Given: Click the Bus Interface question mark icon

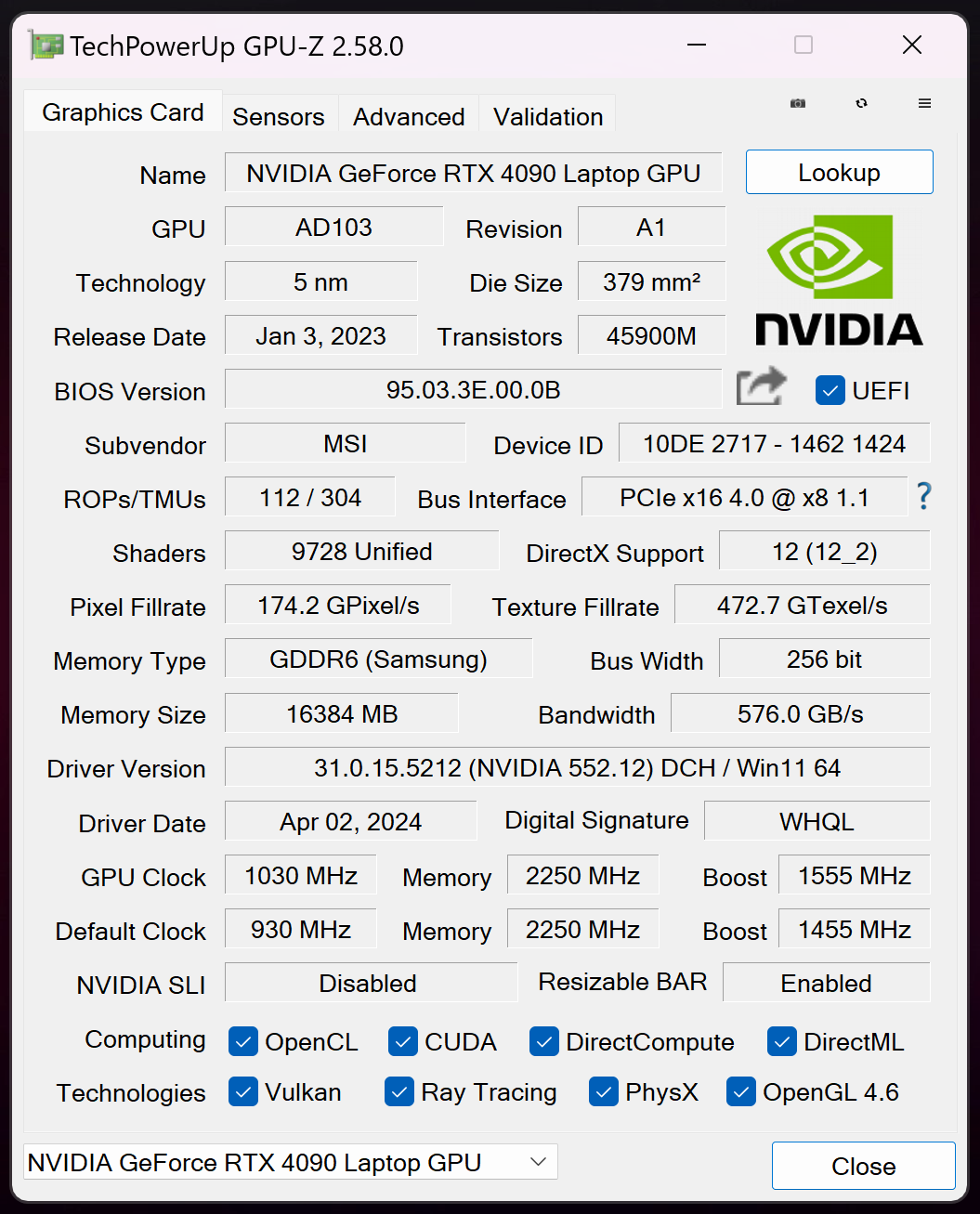Looking at the screenshot, I should [923, 496].
